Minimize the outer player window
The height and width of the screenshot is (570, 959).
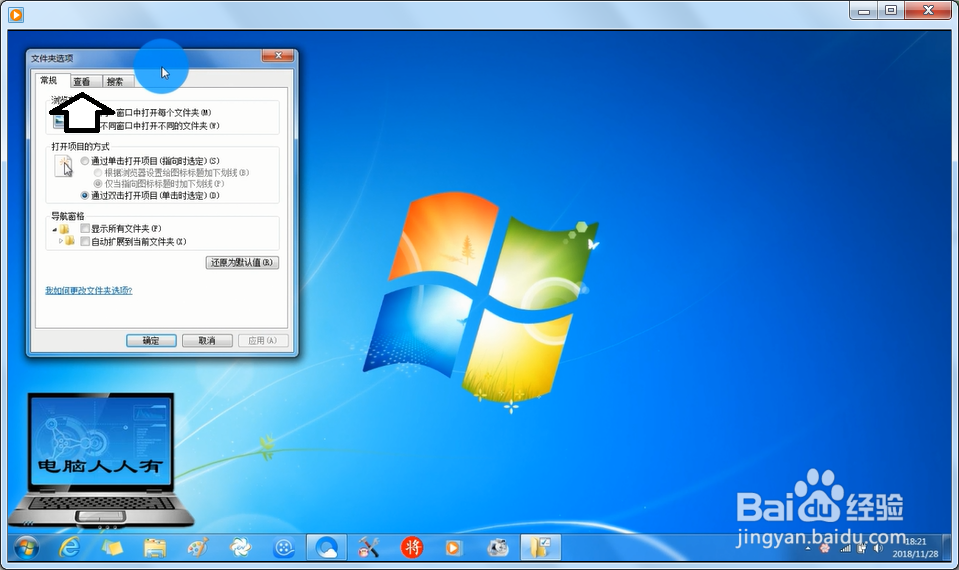pos(864,10)
